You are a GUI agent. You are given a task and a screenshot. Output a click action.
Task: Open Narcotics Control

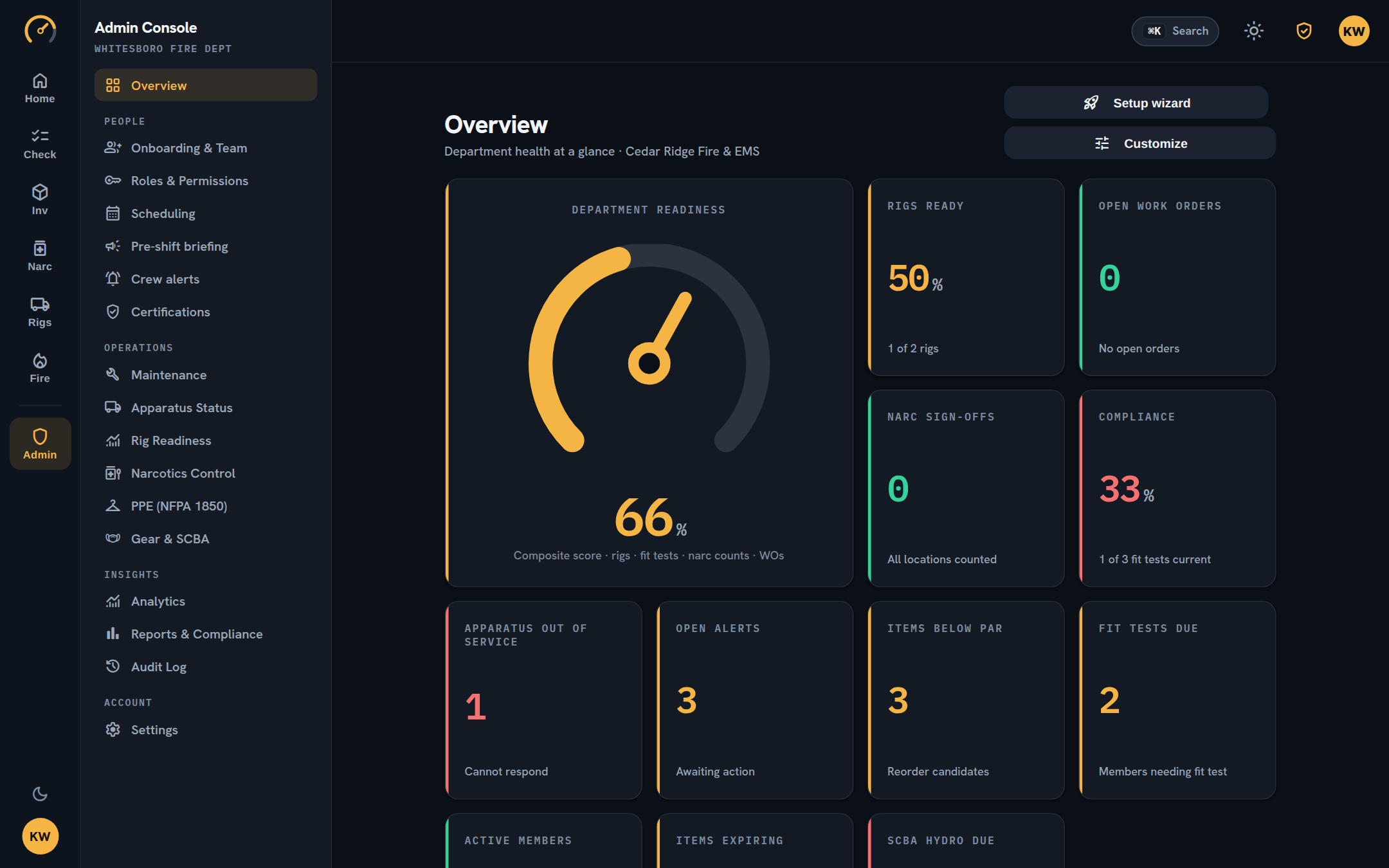[206, 473]
